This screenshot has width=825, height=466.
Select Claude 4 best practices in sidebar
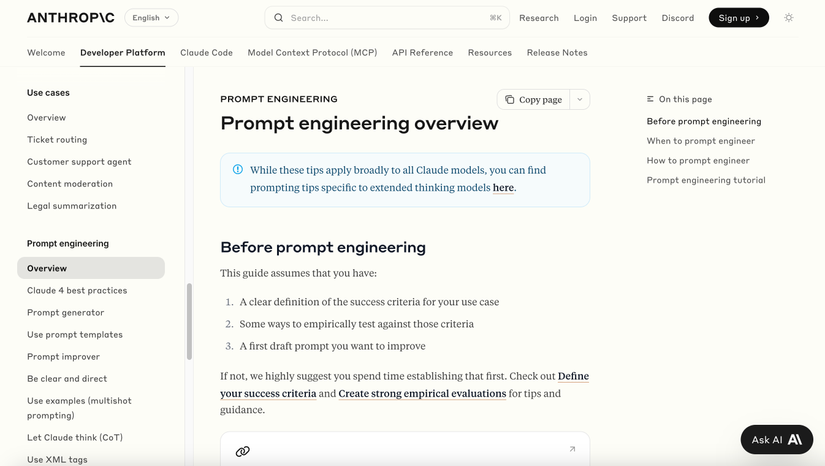77,290
